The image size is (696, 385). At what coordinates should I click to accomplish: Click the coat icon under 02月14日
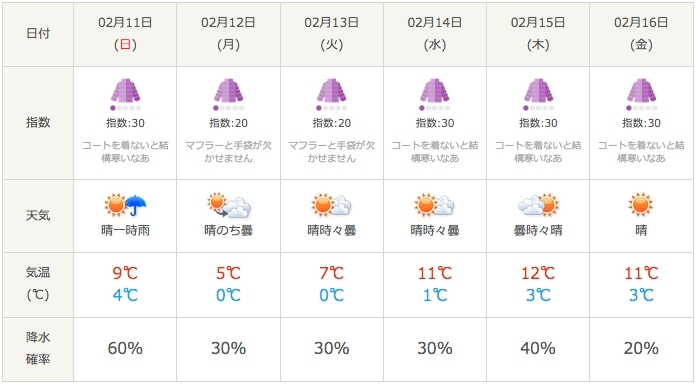435,90
